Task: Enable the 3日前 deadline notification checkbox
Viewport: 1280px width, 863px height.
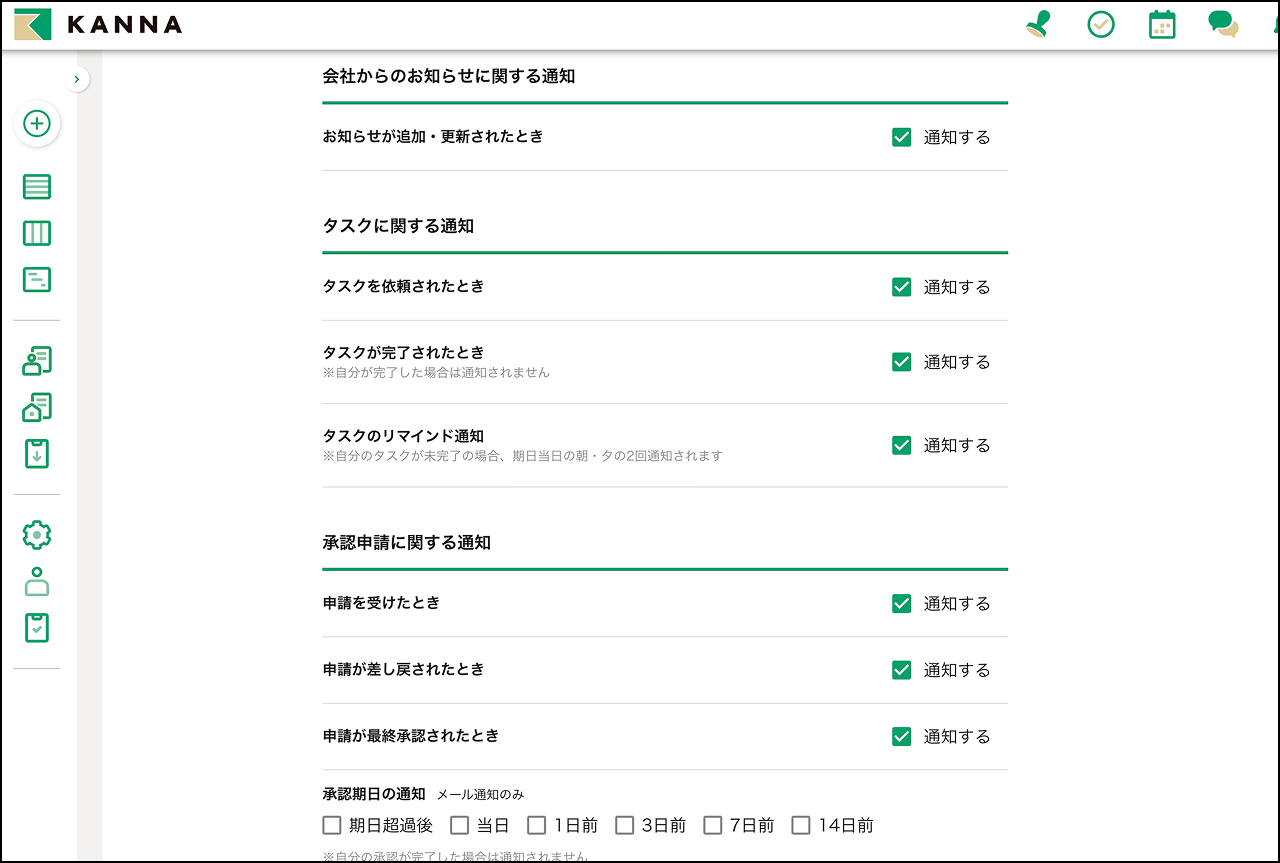Action: click(625, 825)
